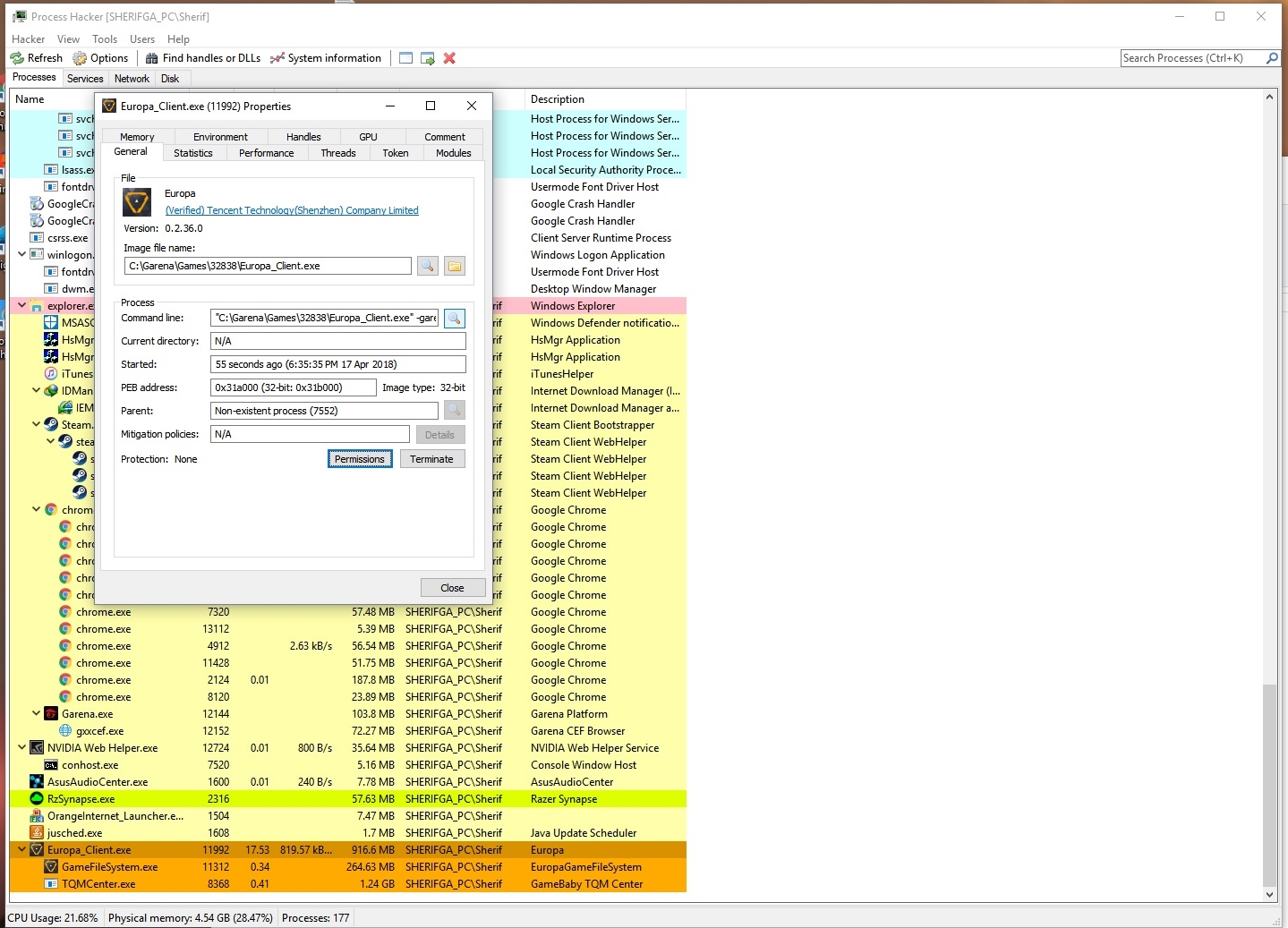
Task: Collapse the chrome parent tree node
Action: click(36, 510)
